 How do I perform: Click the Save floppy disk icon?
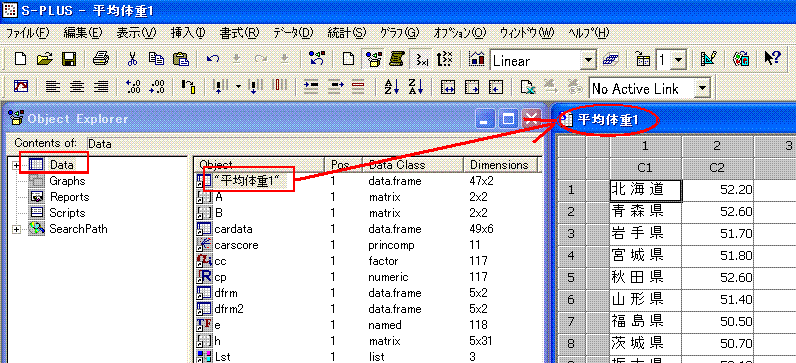(69, 59)
